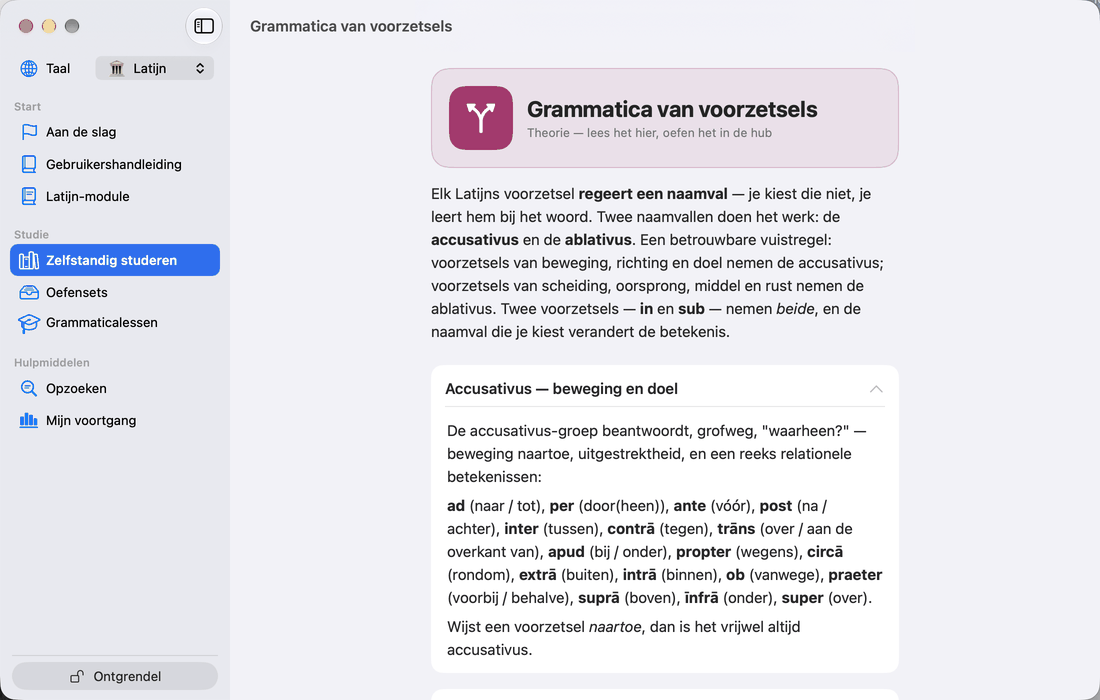Collapse the Accusativus section chevron

[x=876, y=389]
